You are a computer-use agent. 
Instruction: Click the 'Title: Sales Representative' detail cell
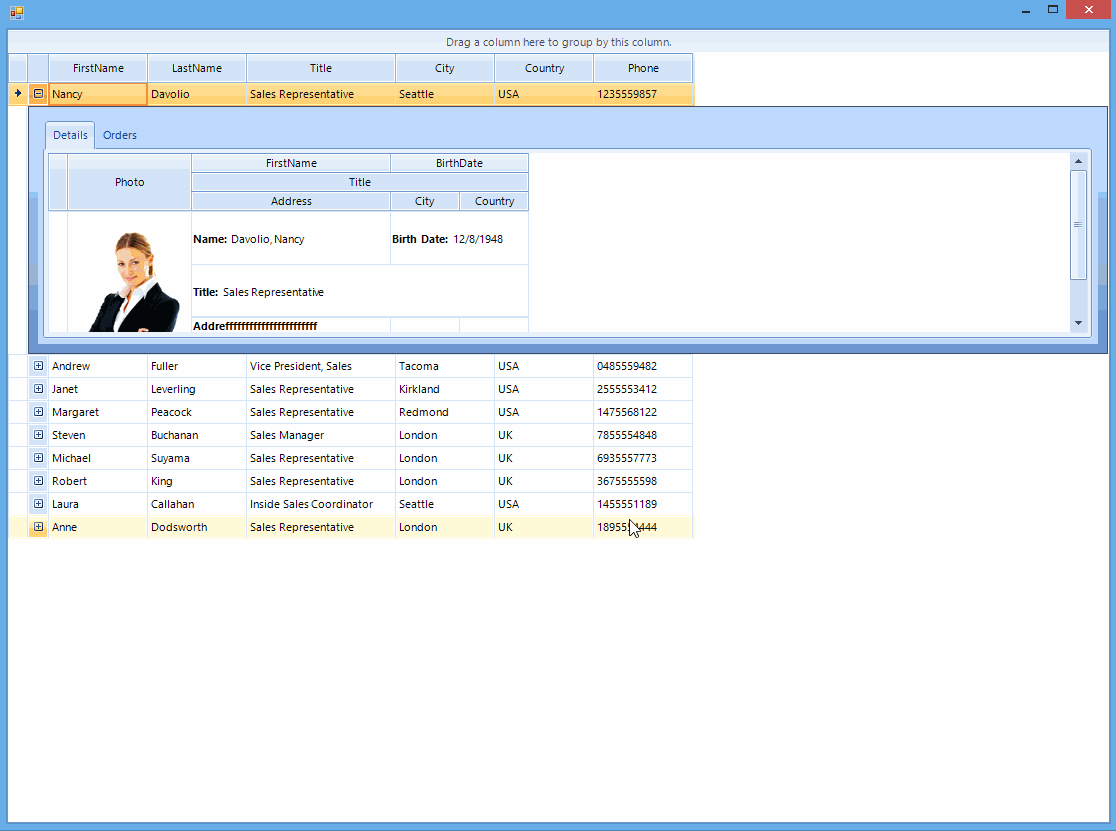360,291
